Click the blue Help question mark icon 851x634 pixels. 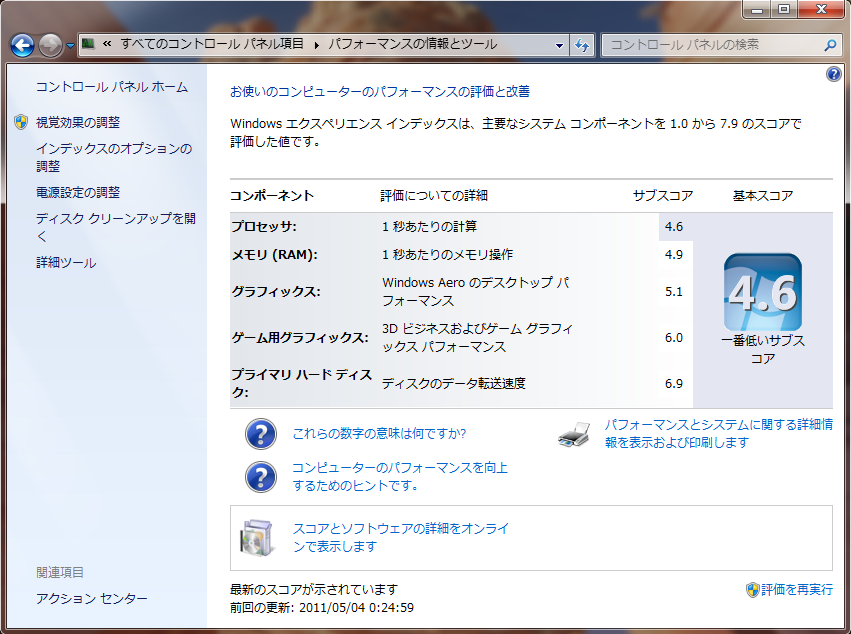pos(834,74)
